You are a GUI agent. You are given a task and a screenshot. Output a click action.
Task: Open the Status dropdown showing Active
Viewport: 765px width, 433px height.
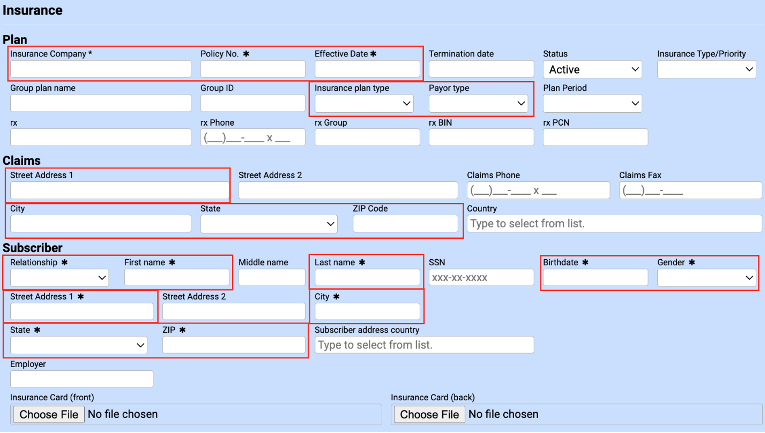tap(593, 69)
